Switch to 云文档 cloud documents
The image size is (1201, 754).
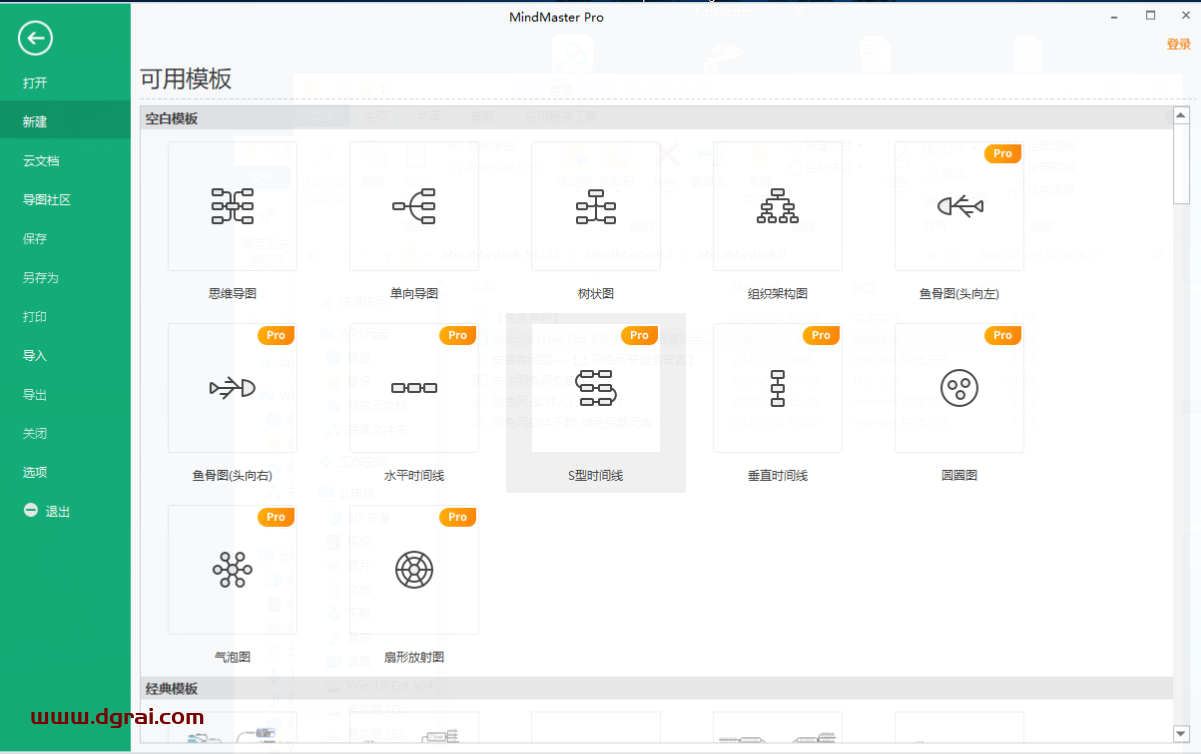pyautogui.click(x=41, y=161)
